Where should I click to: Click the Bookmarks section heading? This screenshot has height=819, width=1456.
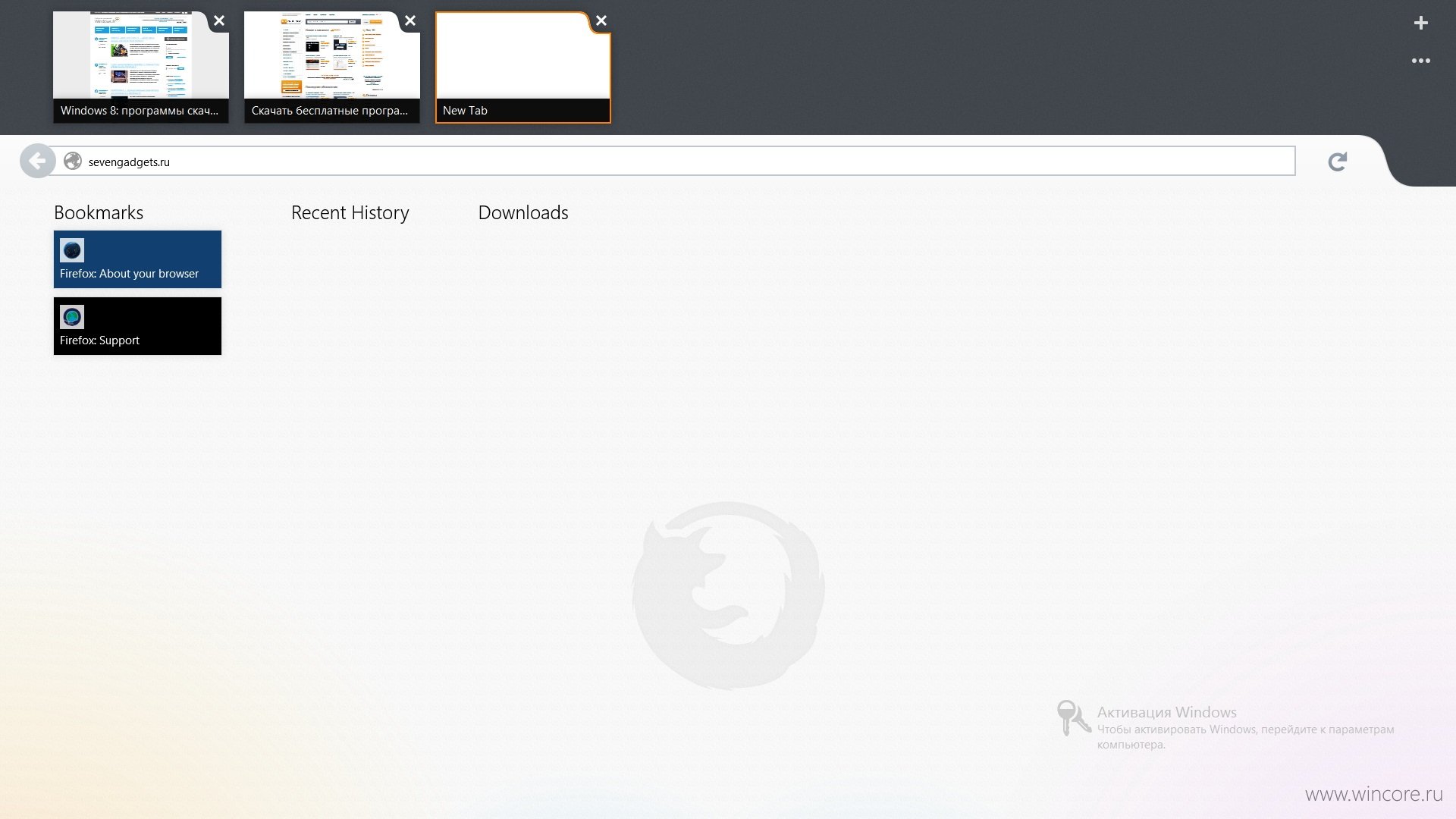pos(99,213)
